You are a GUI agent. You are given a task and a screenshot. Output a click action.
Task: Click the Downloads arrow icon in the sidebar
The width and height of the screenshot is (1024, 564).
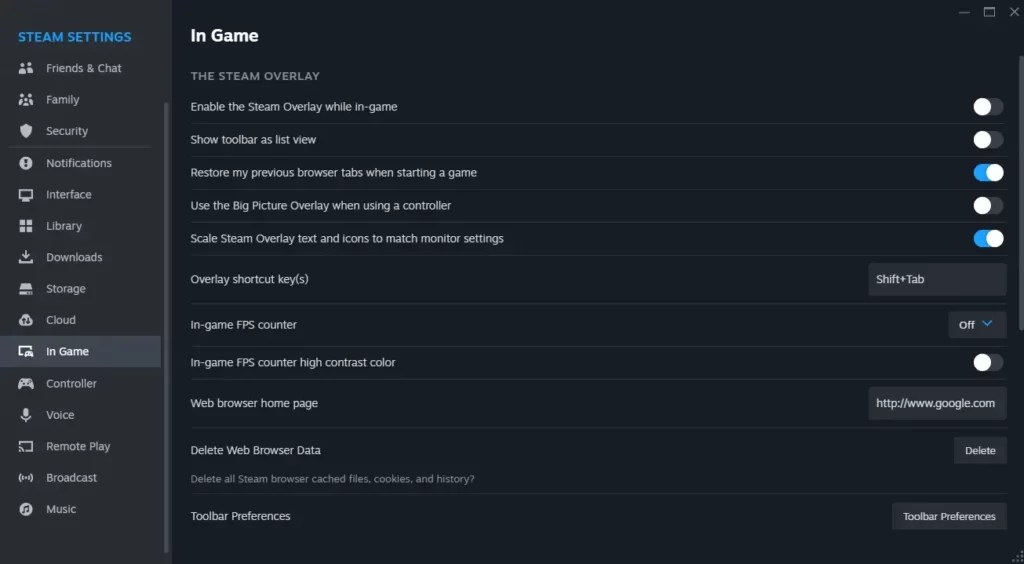click(x=26, y=257)
